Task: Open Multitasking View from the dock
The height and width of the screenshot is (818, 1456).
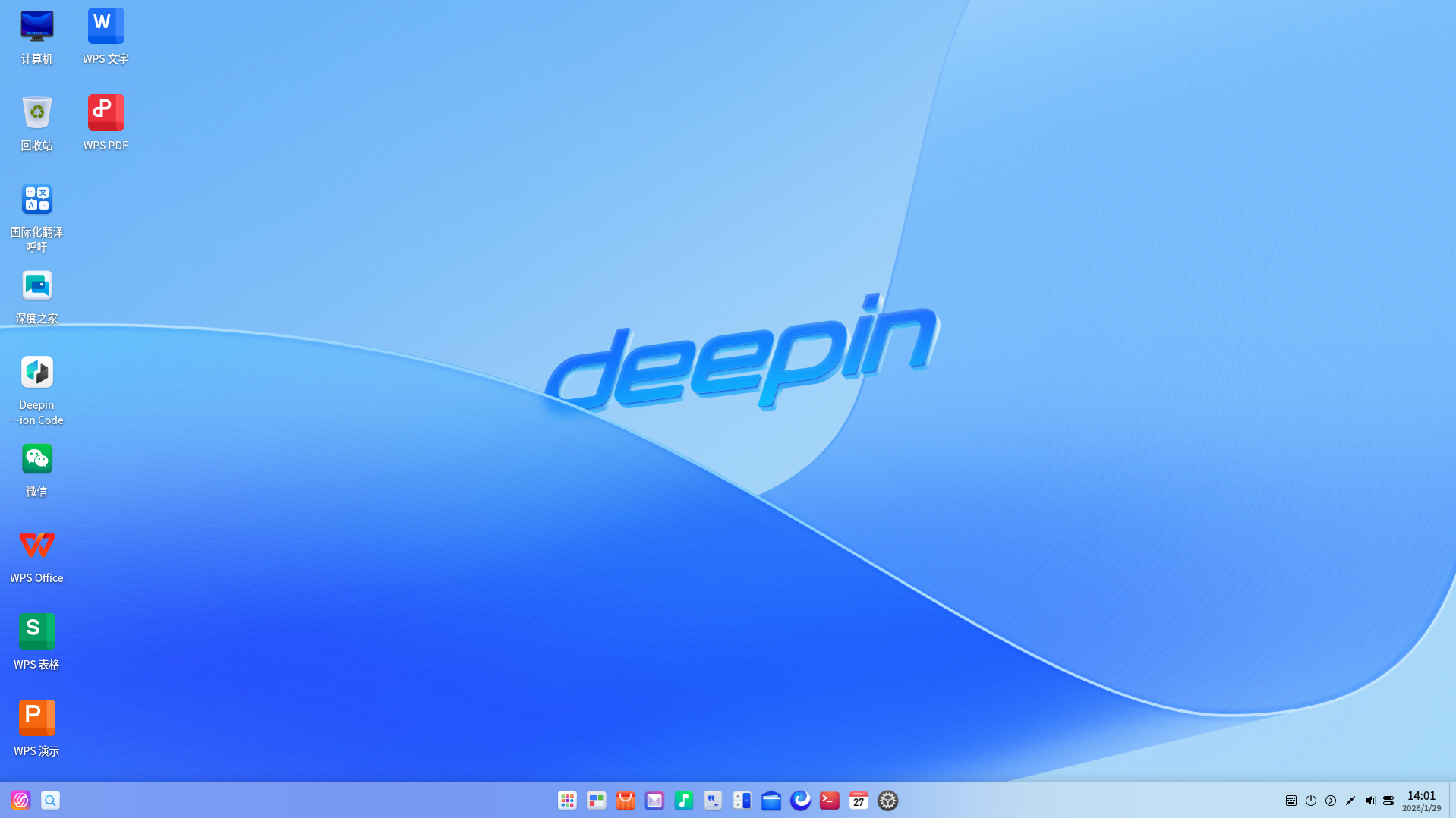Action: [596, 801]
